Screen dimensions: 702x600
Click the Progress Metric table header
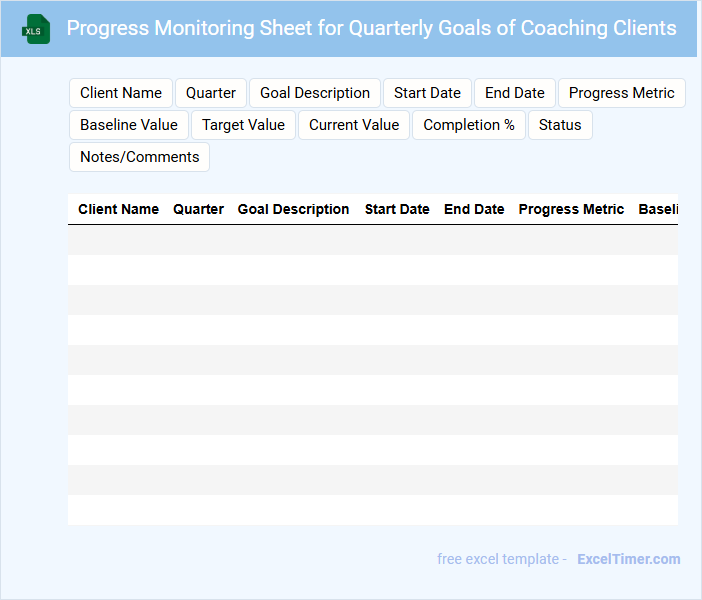coord(571,209)
